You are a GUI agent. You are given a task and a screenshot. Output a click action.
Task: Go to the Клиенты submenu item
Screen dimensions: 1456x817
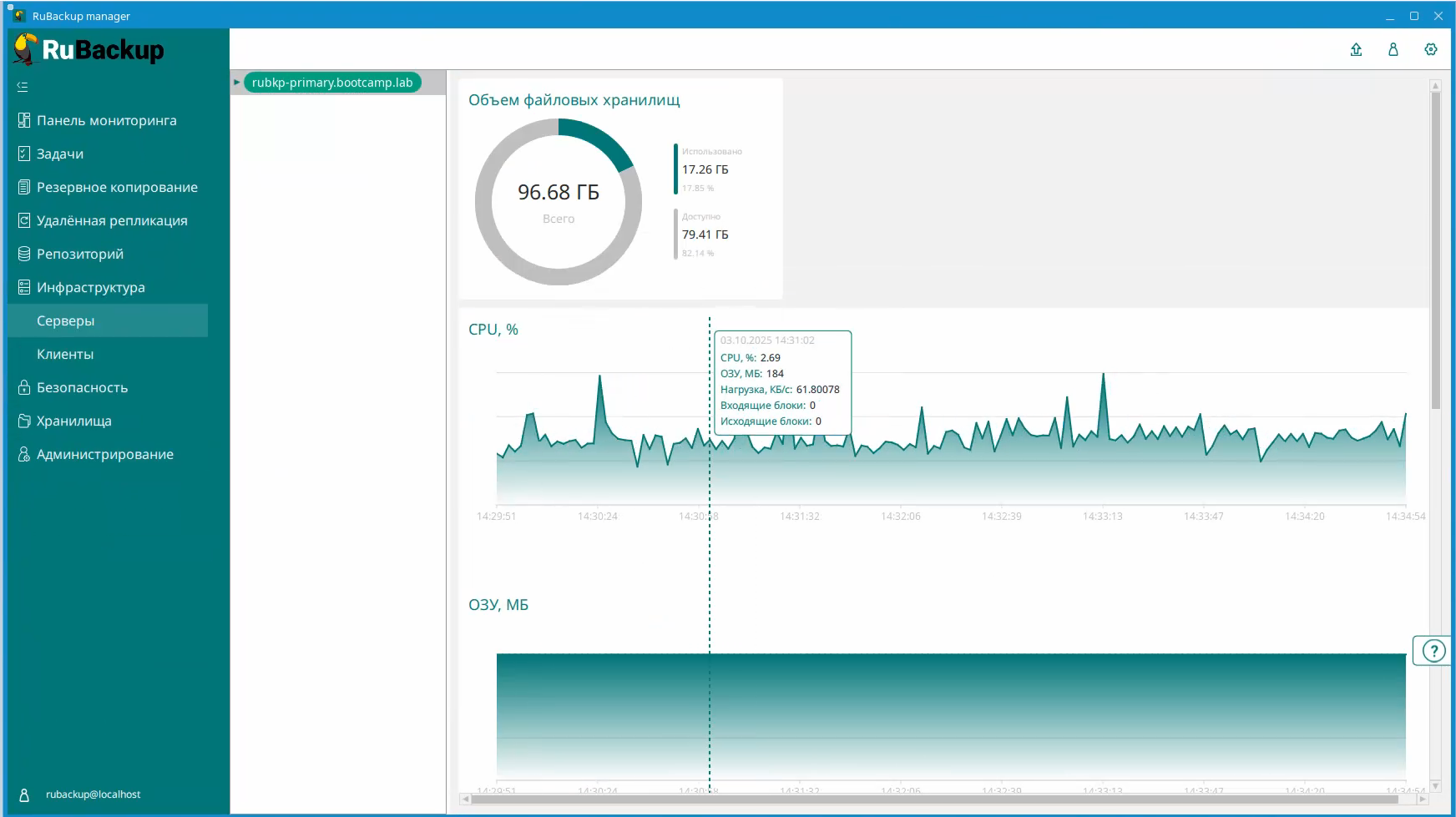65,354
